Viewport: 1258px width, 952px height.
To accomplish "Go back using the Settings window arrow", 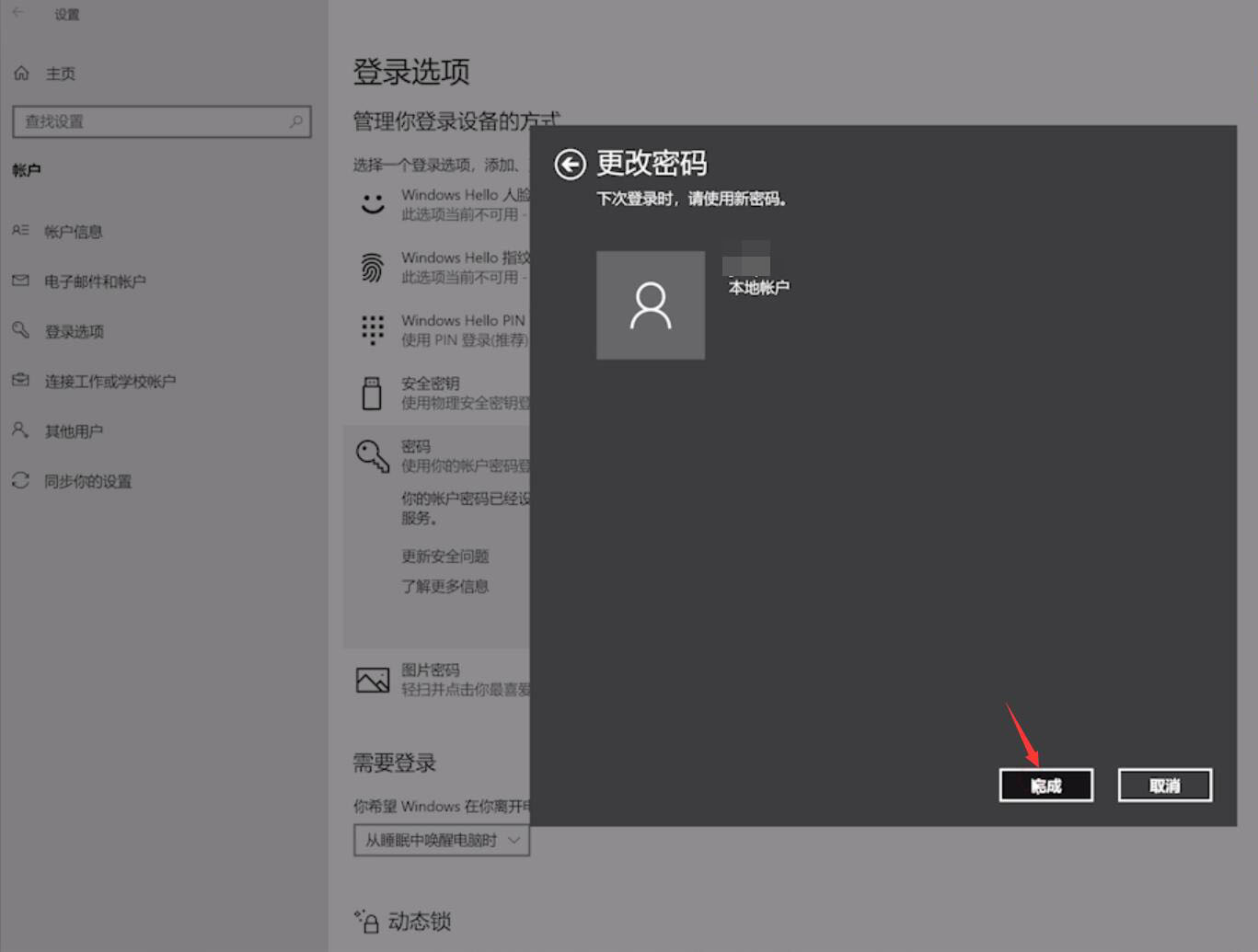I will [x=18, y=13].
